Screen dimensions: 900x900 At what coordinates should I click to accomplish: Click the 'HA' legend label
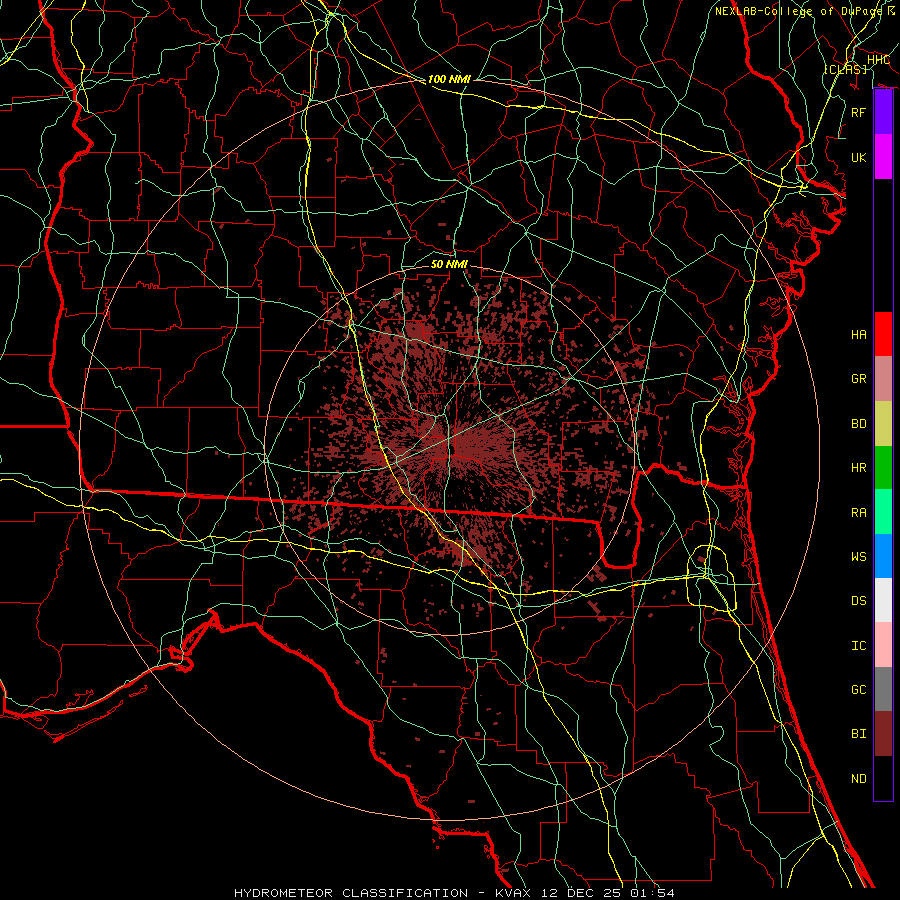pyautogui.click(x=859, y=334)
